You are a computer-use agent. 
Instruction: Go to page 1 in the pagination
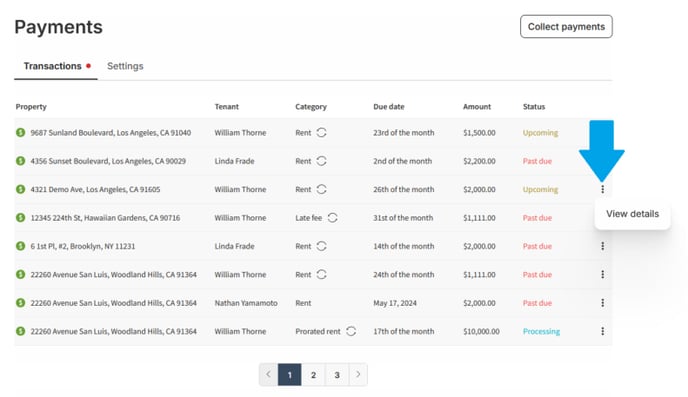point(290,375)
